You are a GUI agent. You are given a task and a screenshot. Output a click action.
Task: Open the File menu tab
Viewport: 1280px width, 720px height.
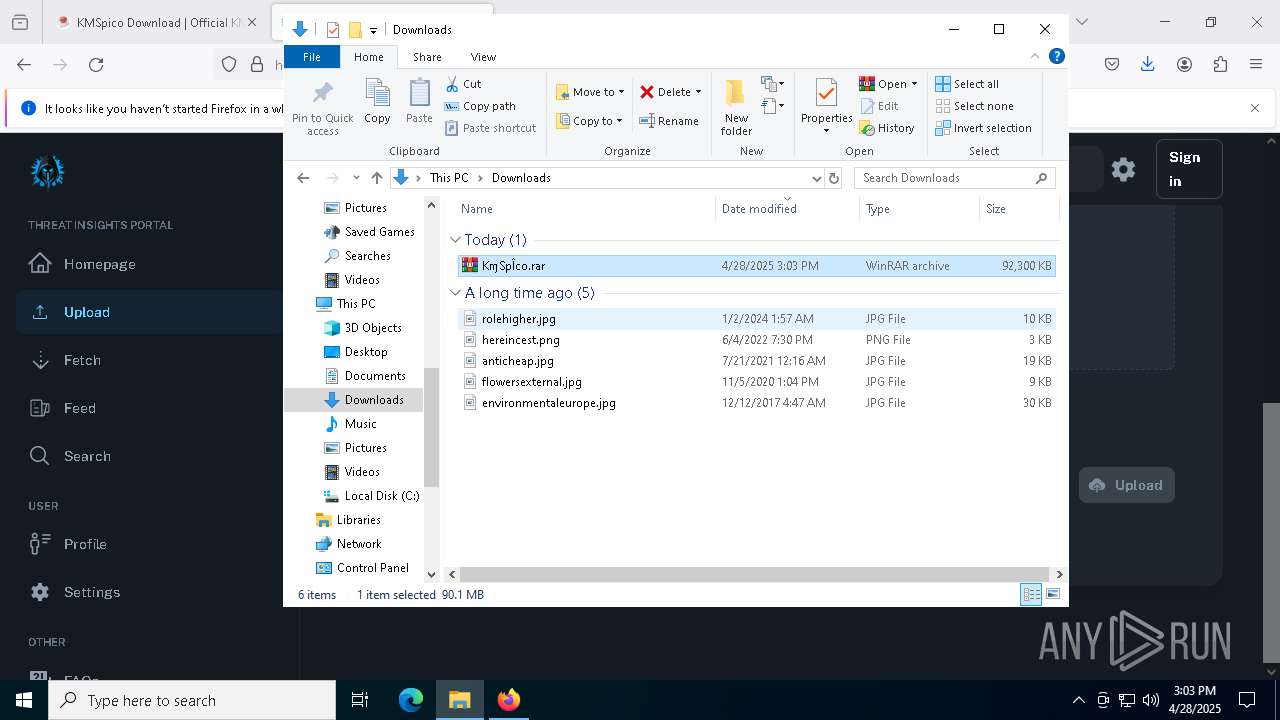click(312, 57)
